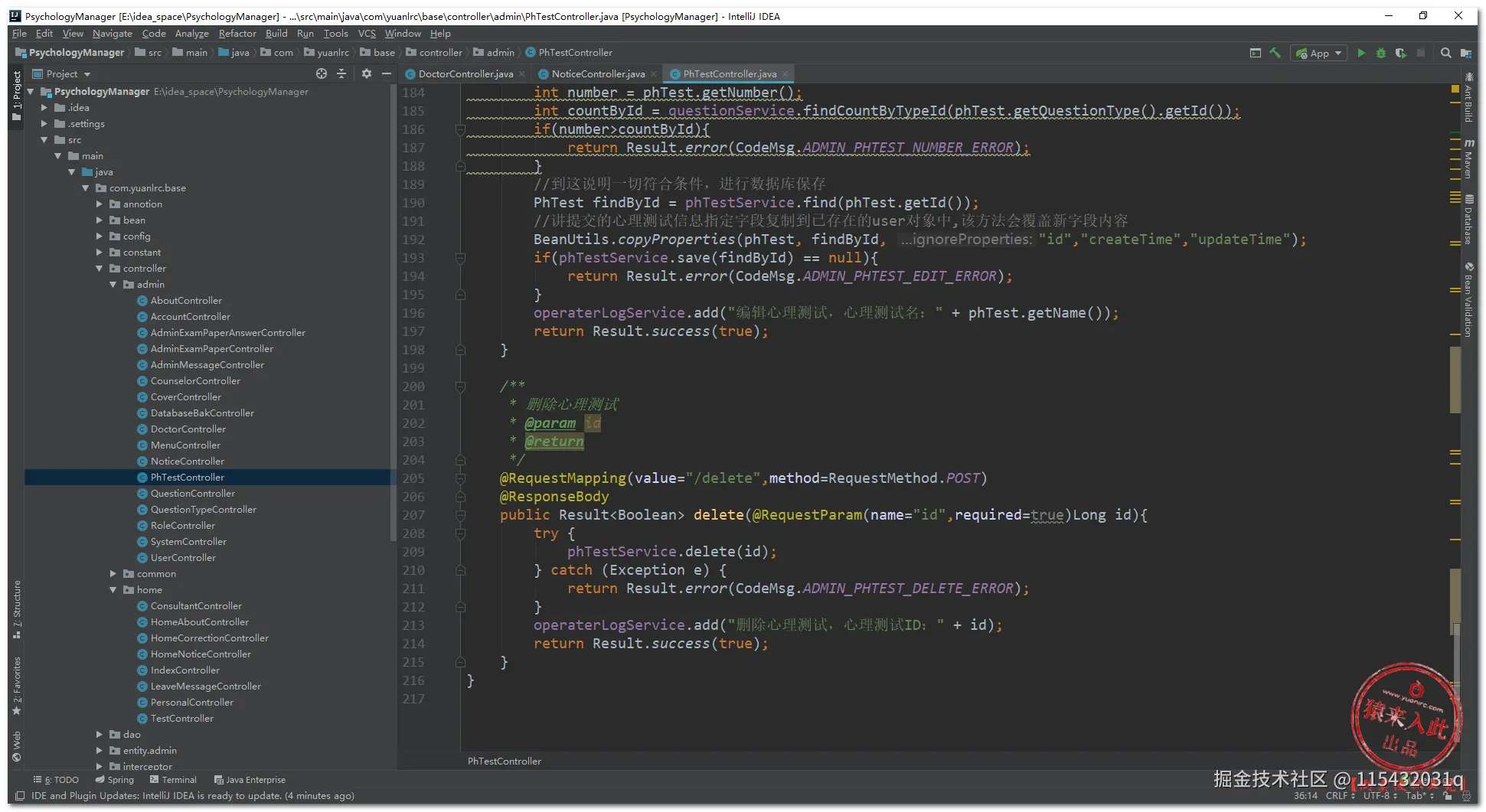
Task: Collapse all using the Project panel header icon
Action: point(341,73)
